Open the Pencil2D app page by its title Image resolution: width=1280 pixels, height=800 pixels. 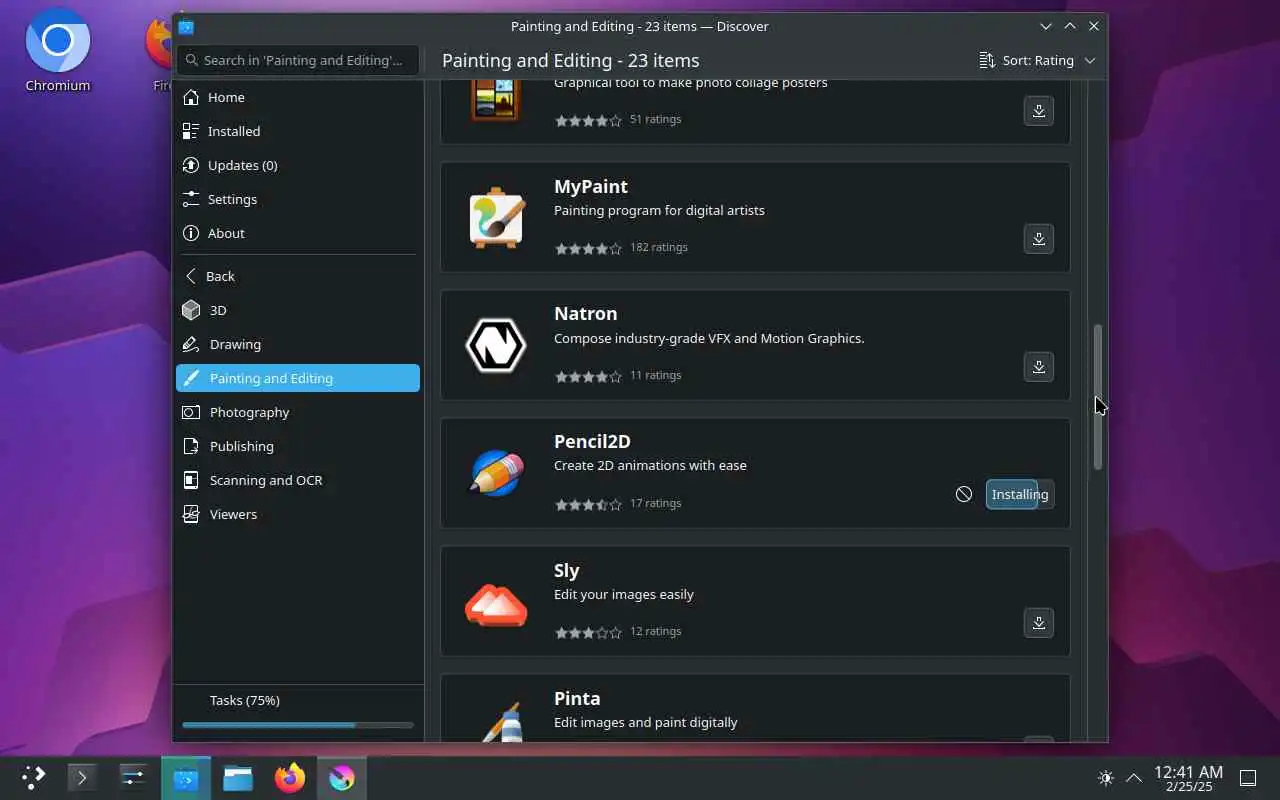click(x=592, y=441)
